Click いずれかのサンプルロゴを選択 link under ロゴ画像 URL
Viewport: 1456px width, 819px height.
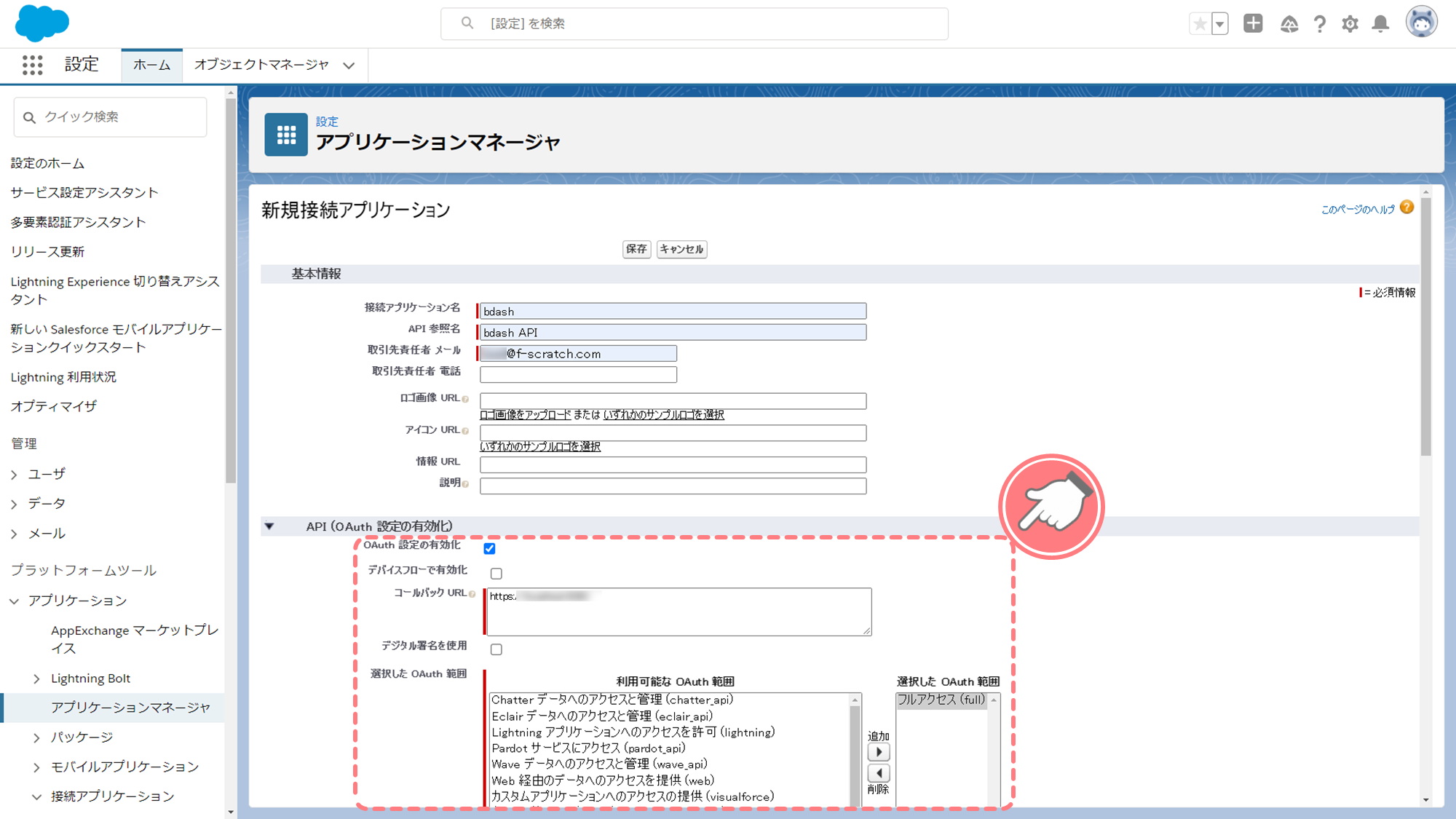pos(663,415)
